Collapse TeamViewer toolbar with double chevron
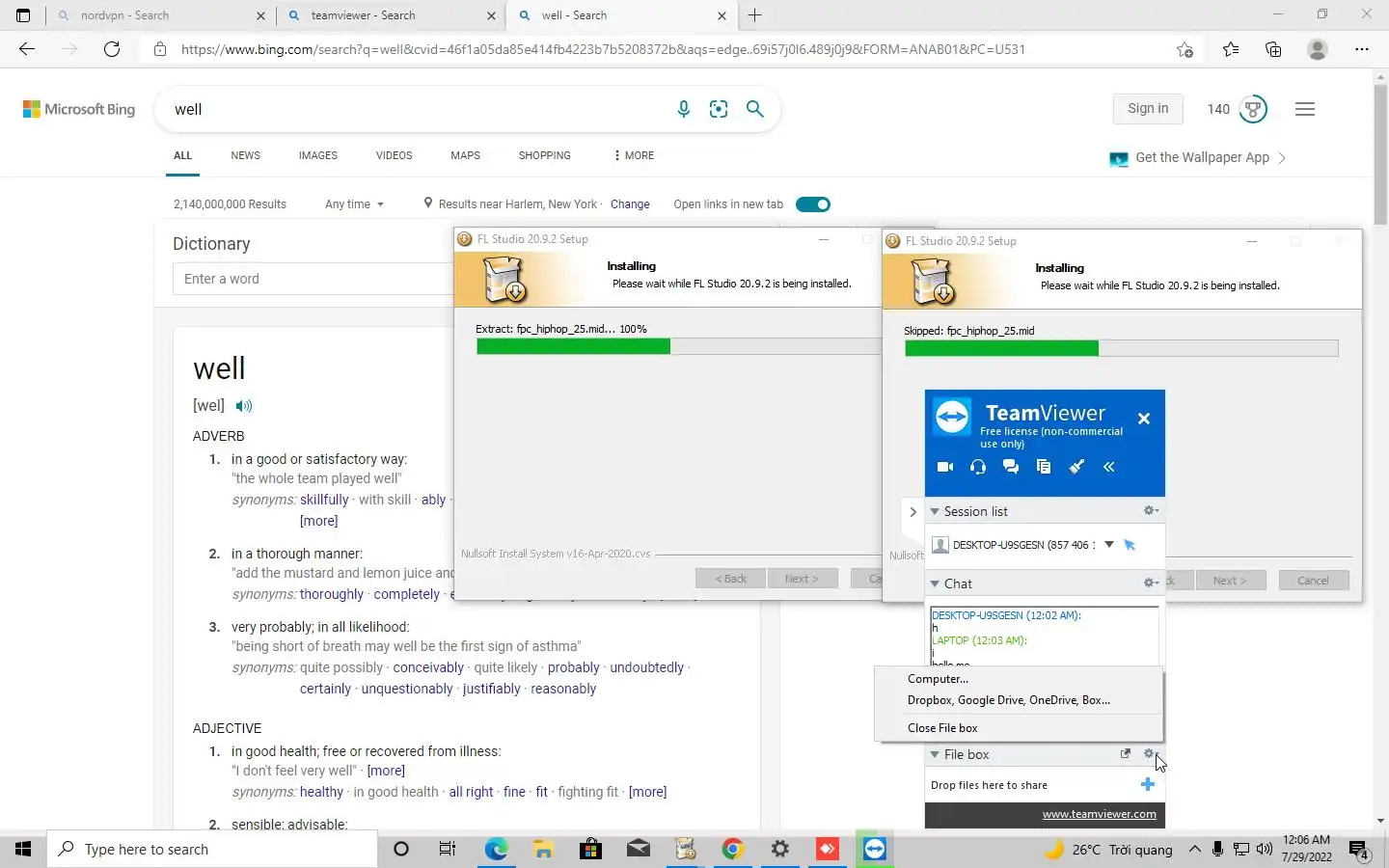The image size is (1389, 868). tap(1109, 467)
